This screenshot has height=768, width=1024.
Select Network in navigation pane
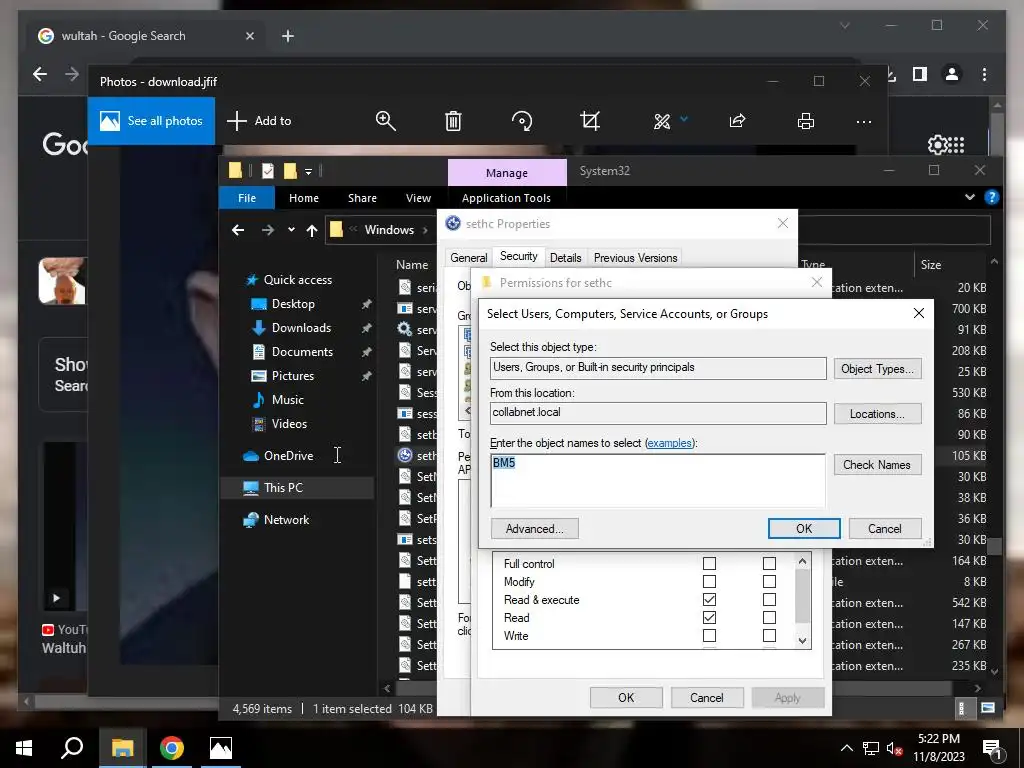(x=286, y=520)
